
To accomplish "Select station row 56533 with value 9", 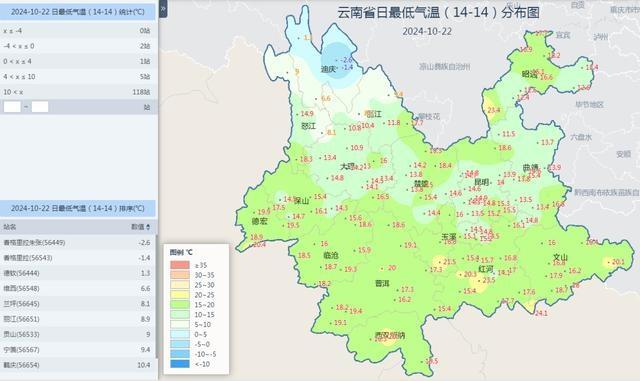I will click(78, 334).
